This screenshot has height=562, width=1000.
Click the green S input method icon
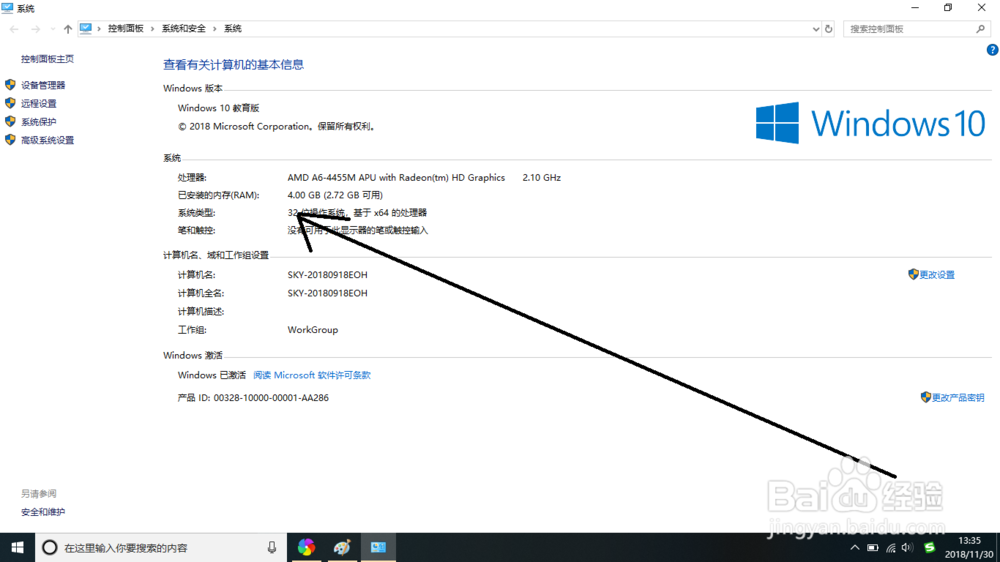pos(930,547)
